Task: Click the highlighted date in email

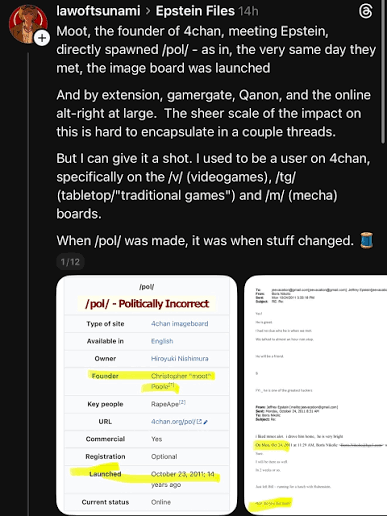Action: point(272,445)
